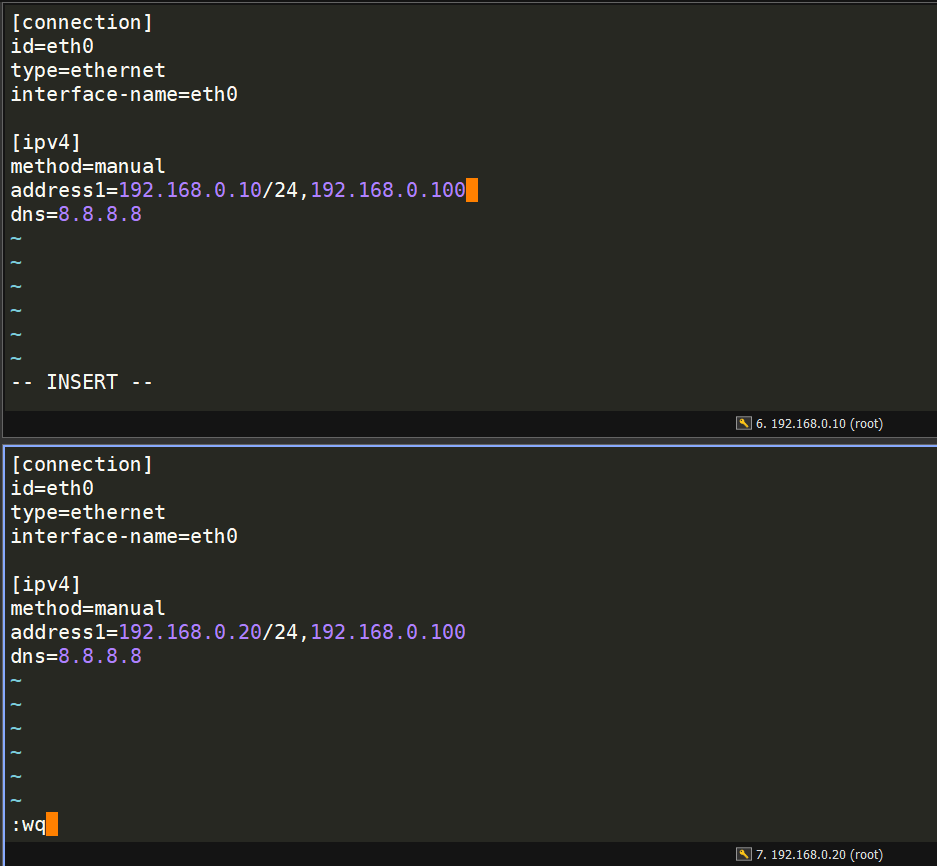Click method=manual in the top terminal pane
This screenshot has height=866, width=937.
pos(88,166)
